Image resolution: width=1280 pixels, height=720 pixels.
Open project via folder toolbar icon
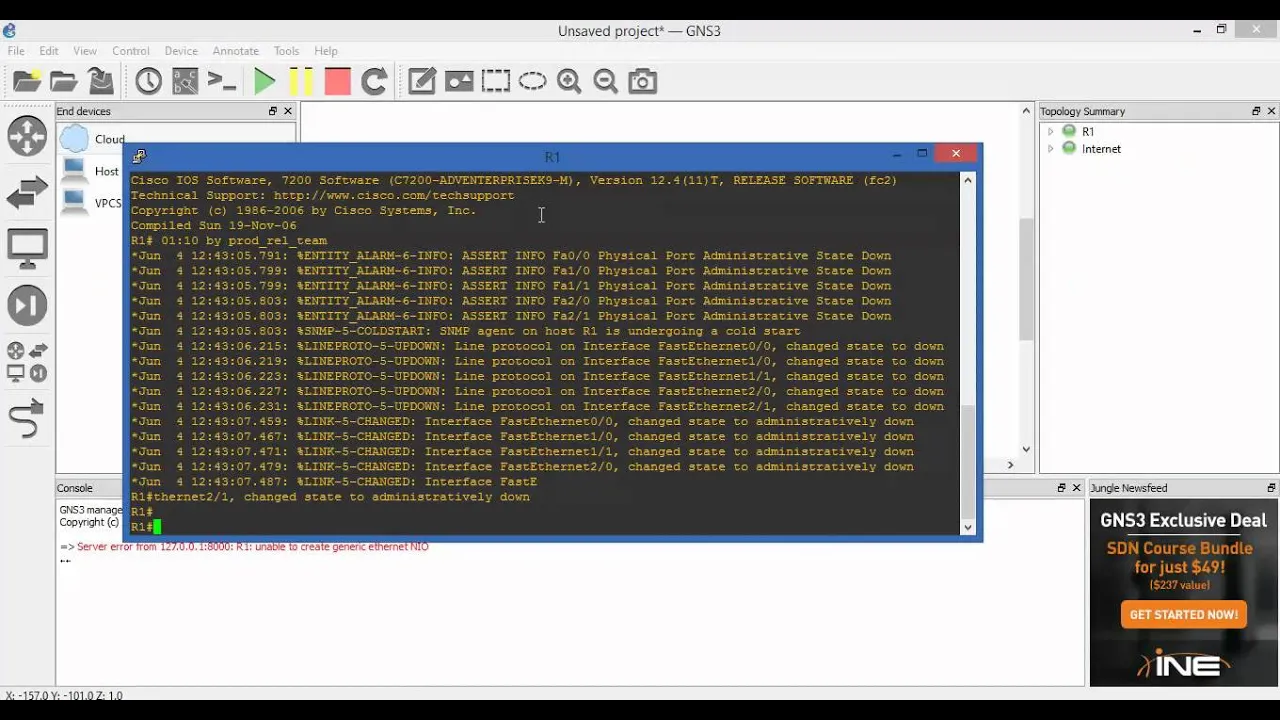(64, 81)
